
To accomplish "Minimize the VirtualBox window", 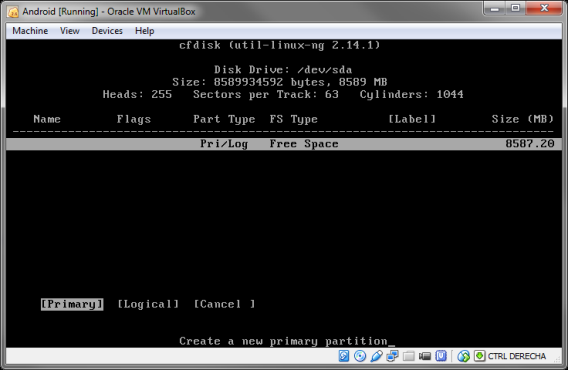I will click(495, 8).
